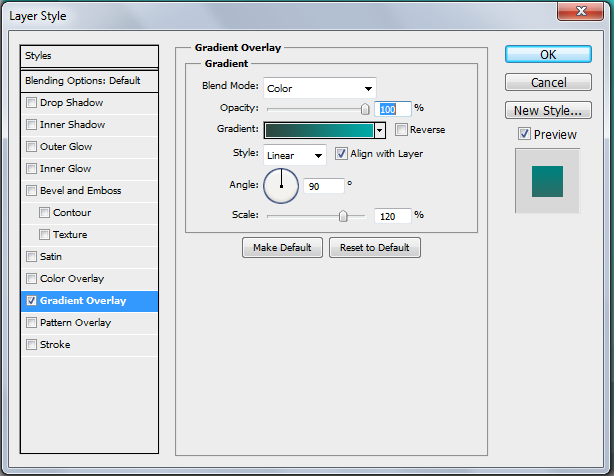Click Reset to Default
The width and height of the screenshot is (614, 476).
tap(375, 248)
